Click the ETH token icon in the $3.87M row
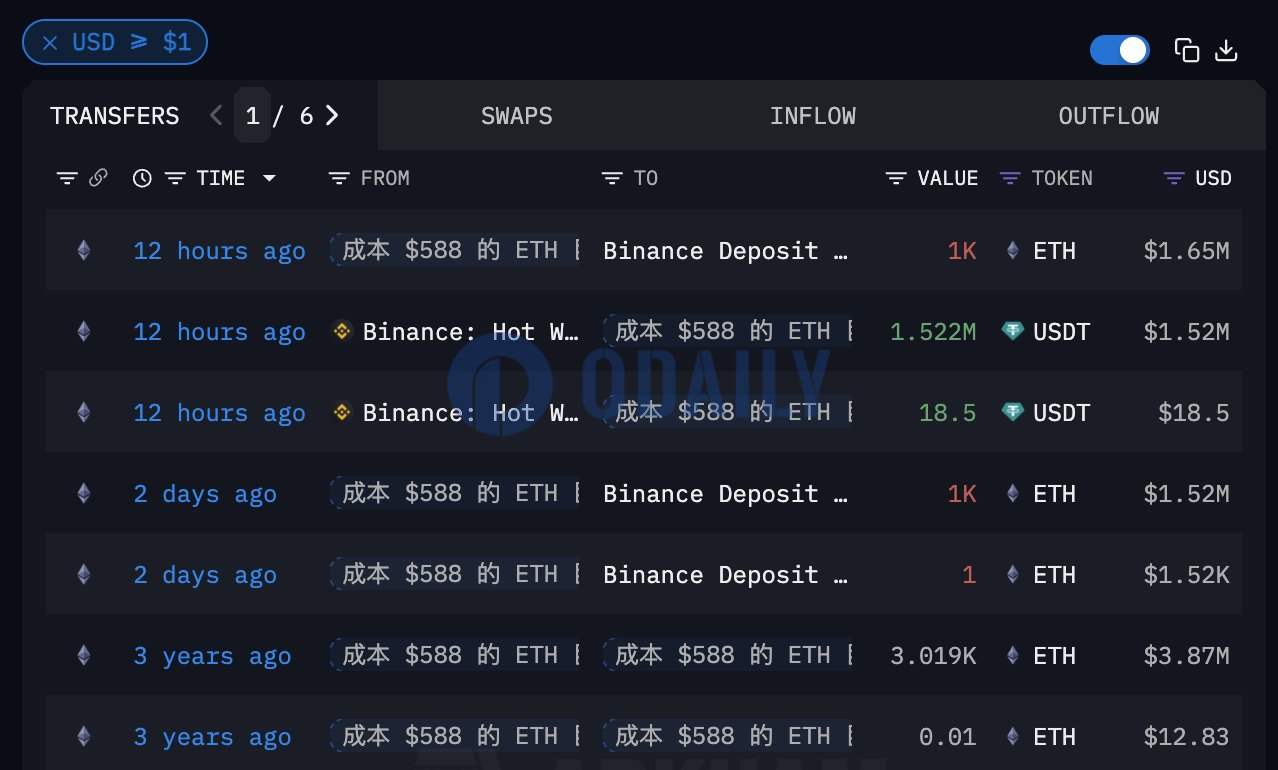 (x=1013, y=655)
